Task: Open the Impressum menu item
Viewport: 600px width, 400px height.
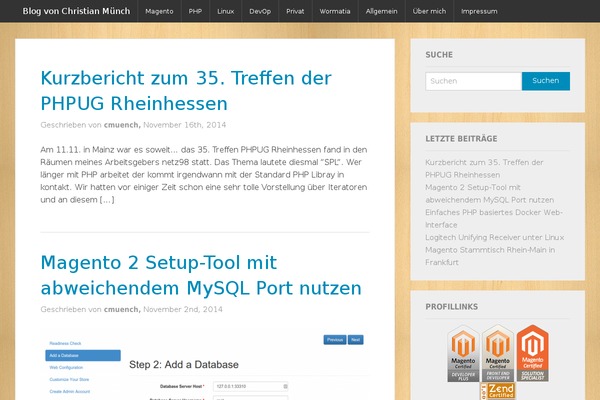Action: (x=479, y=11)
